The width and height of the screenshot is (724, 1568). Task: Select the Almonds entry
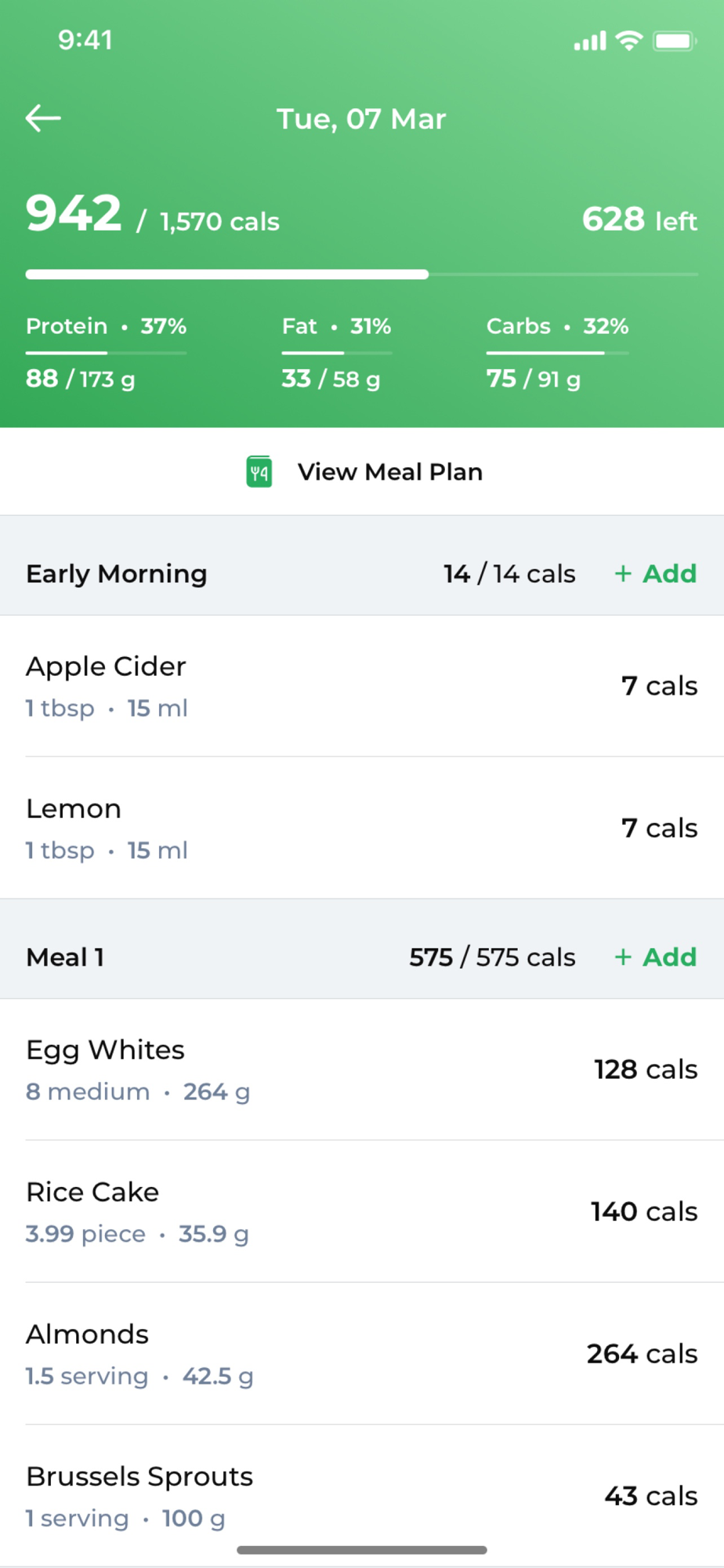[x=361, y=1354]
